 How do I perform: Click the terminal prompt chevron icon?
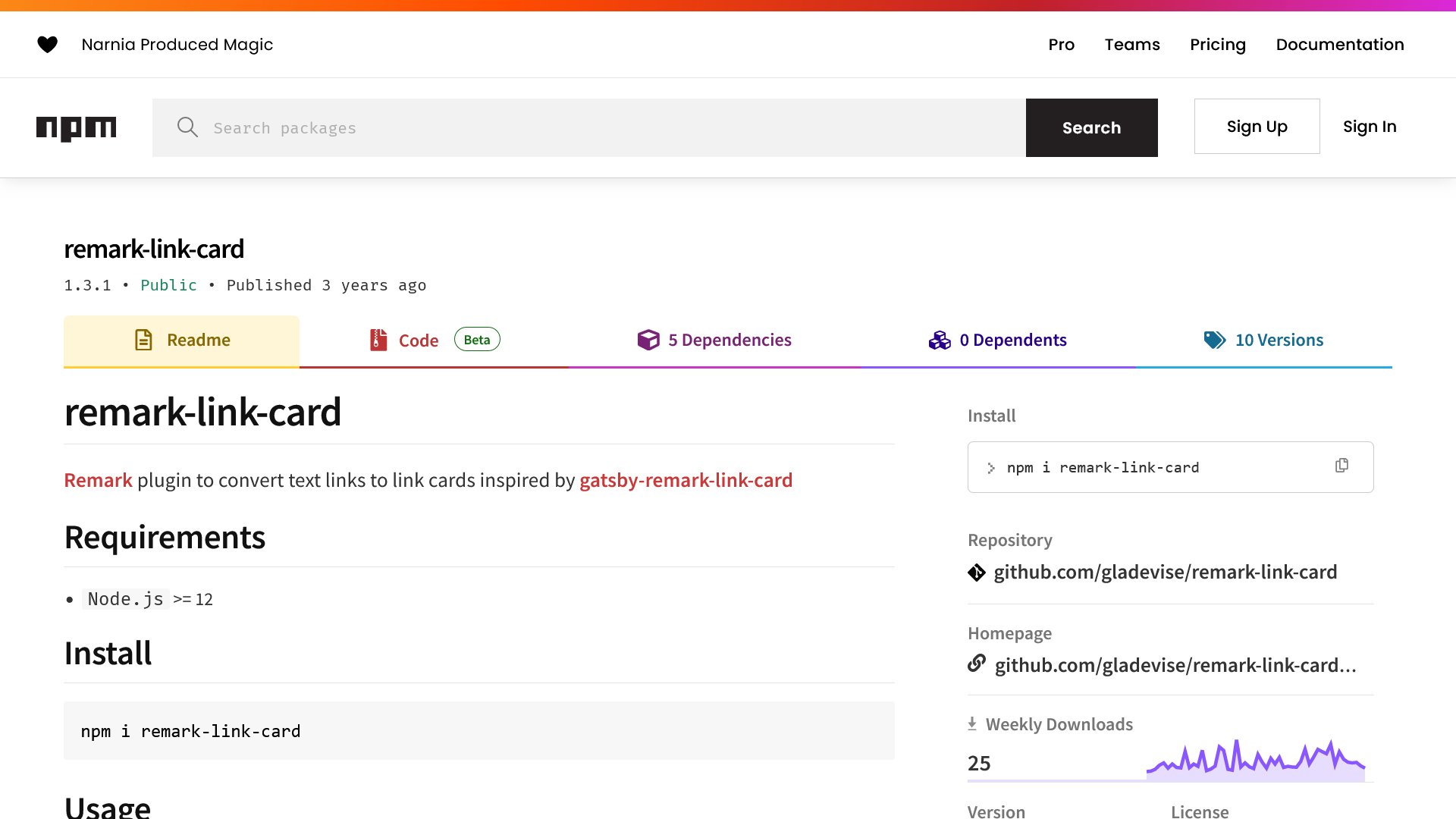pyautogui.click(x=991, y=468)
